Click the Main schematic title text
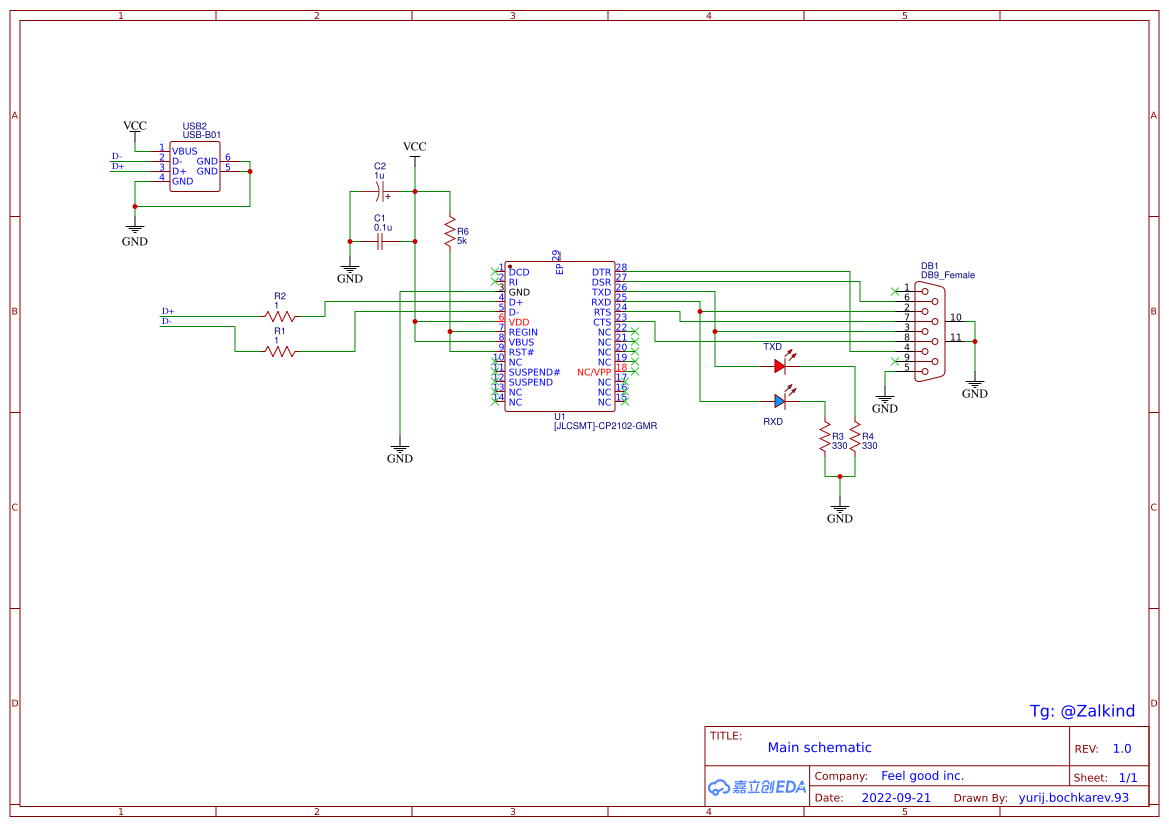Image resolution: width=1169 pixels, height=827 pixels. [x=820, y=747]
